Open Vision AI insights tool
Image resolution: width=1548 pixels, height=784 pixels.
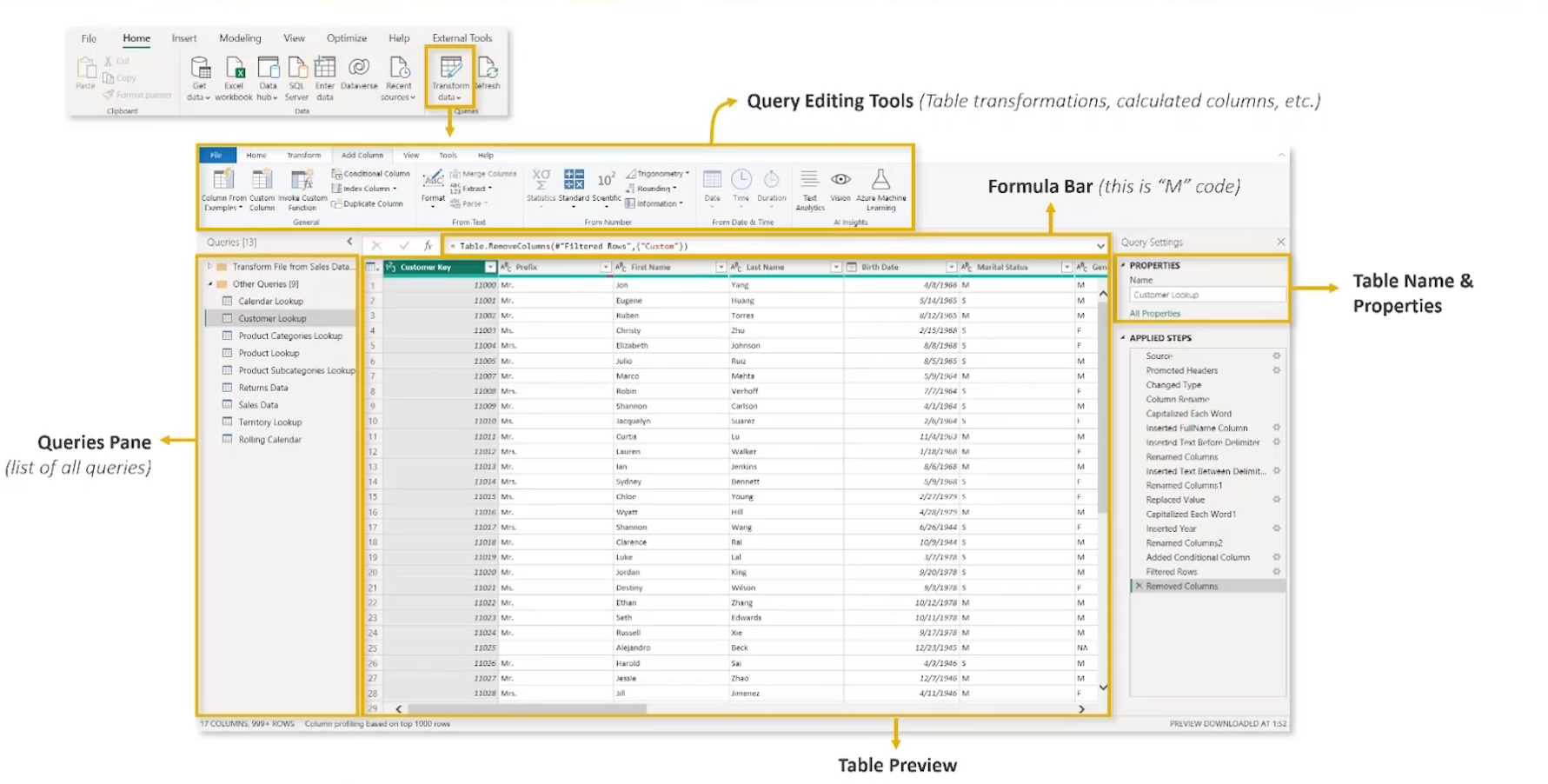pyautogui.click(x=840, y=181)
